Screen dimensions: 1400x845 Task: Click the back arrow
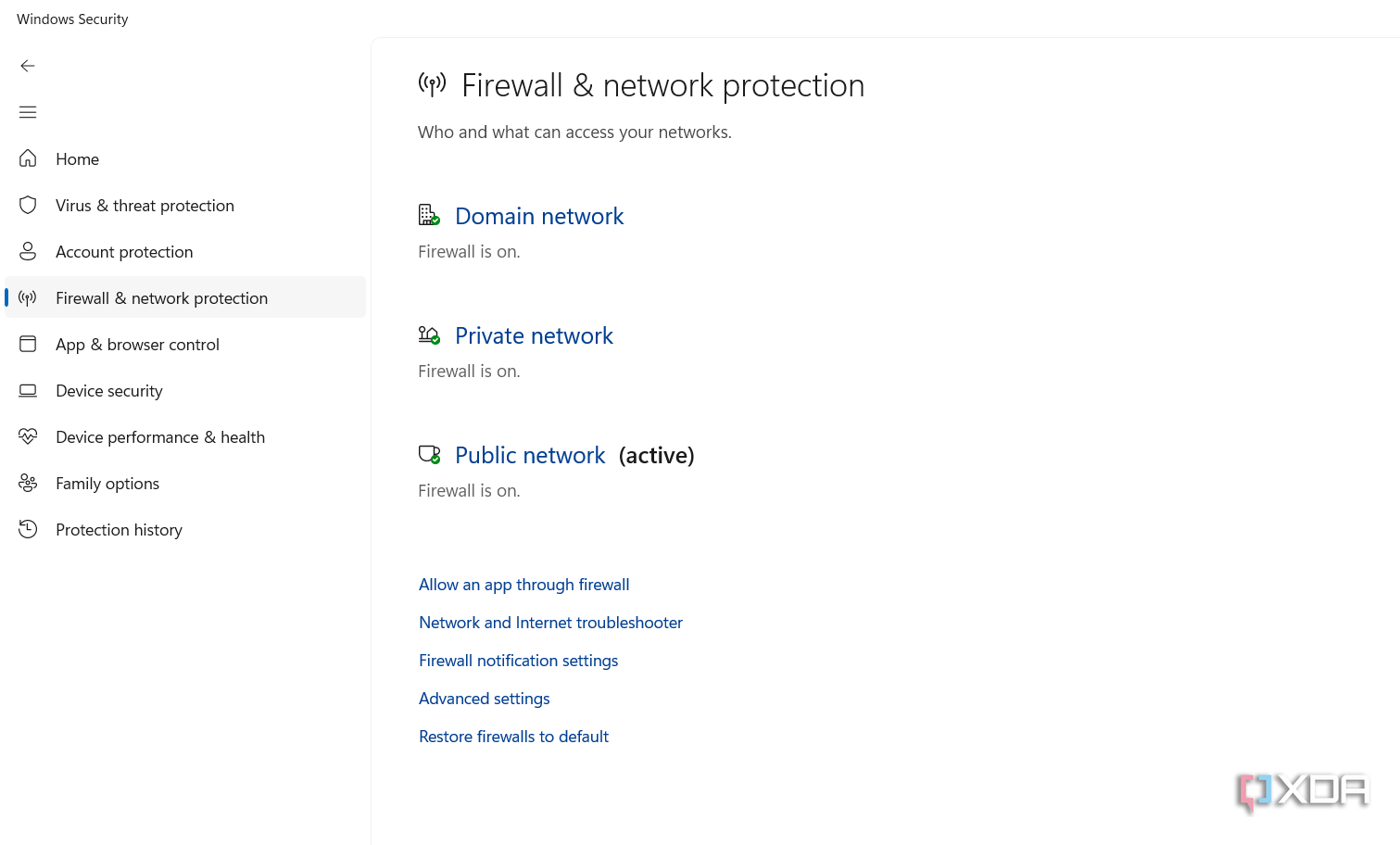click(28, 66)
